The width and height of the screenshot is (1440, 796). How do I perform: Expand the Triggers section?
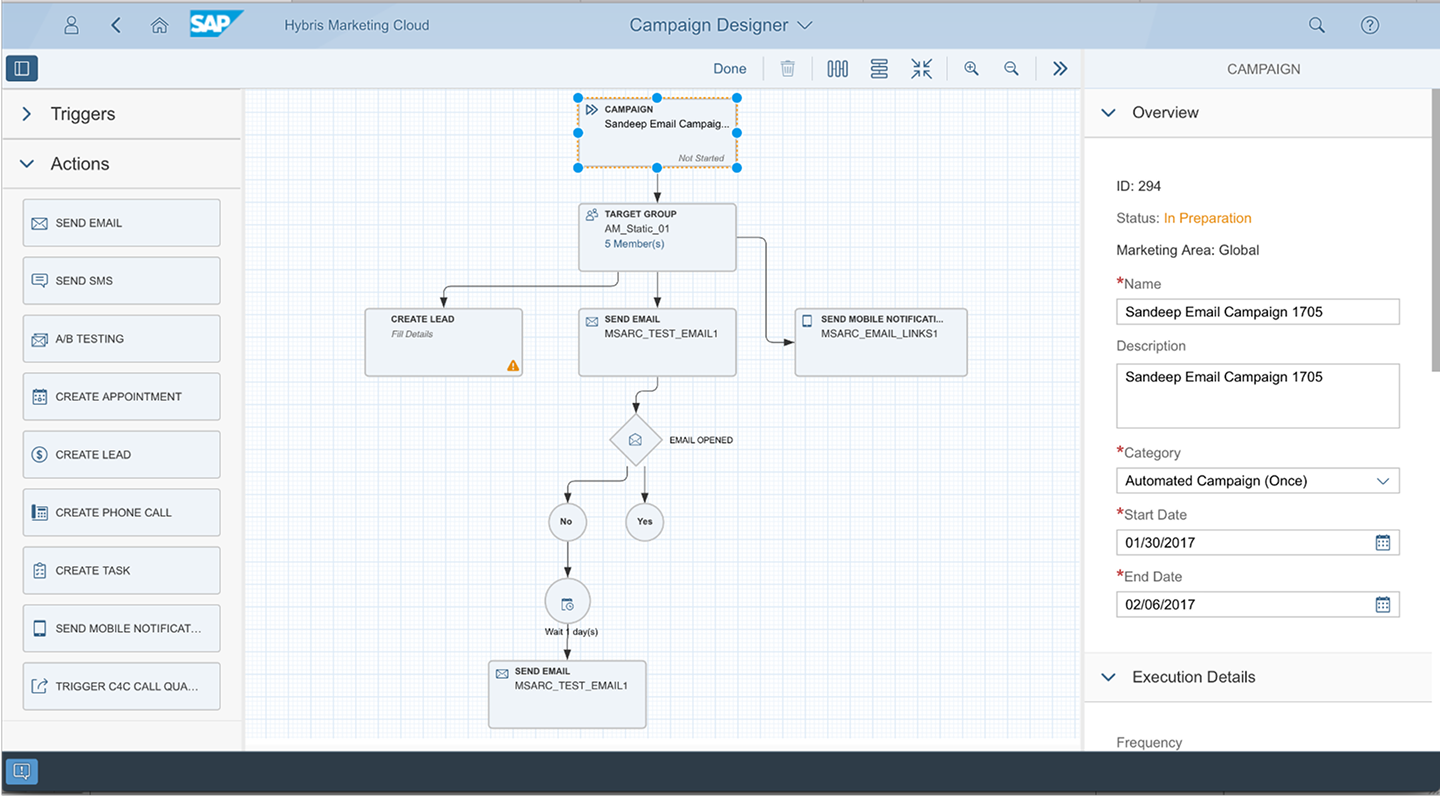(x=28, y=114)
